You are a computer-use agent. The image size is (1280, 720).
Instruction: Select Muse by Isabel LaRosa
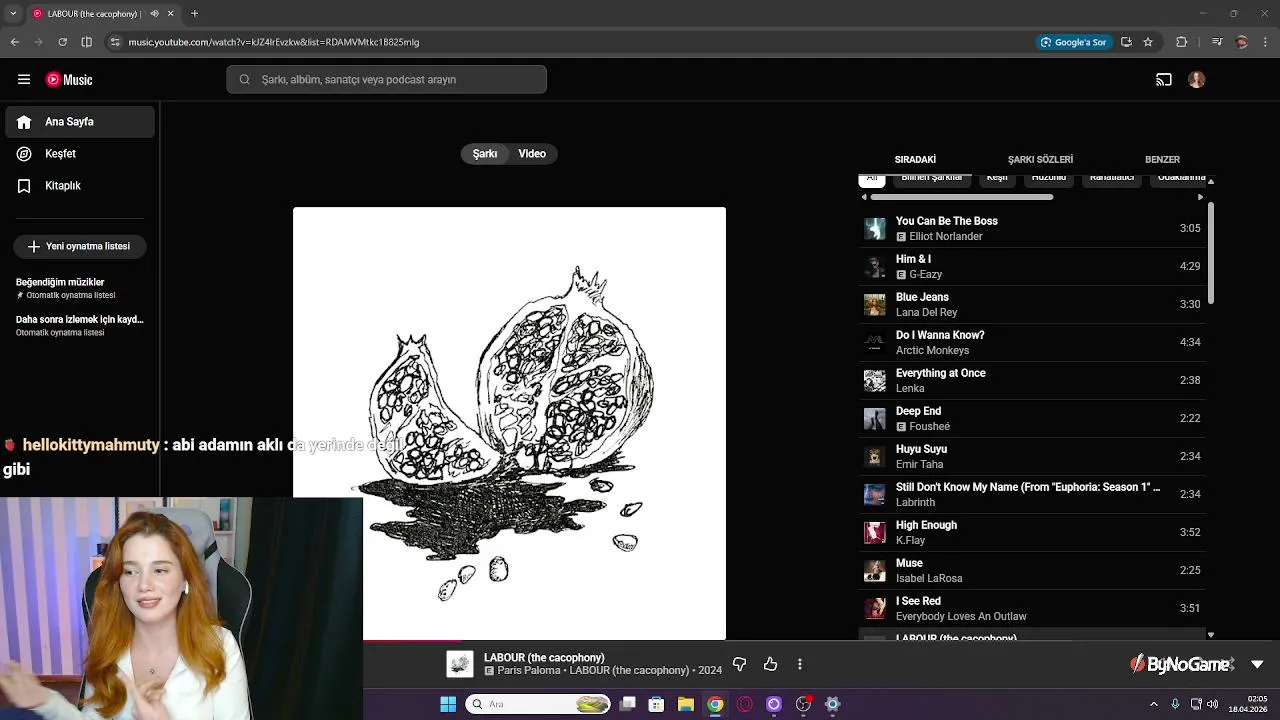click(1033, 571)
